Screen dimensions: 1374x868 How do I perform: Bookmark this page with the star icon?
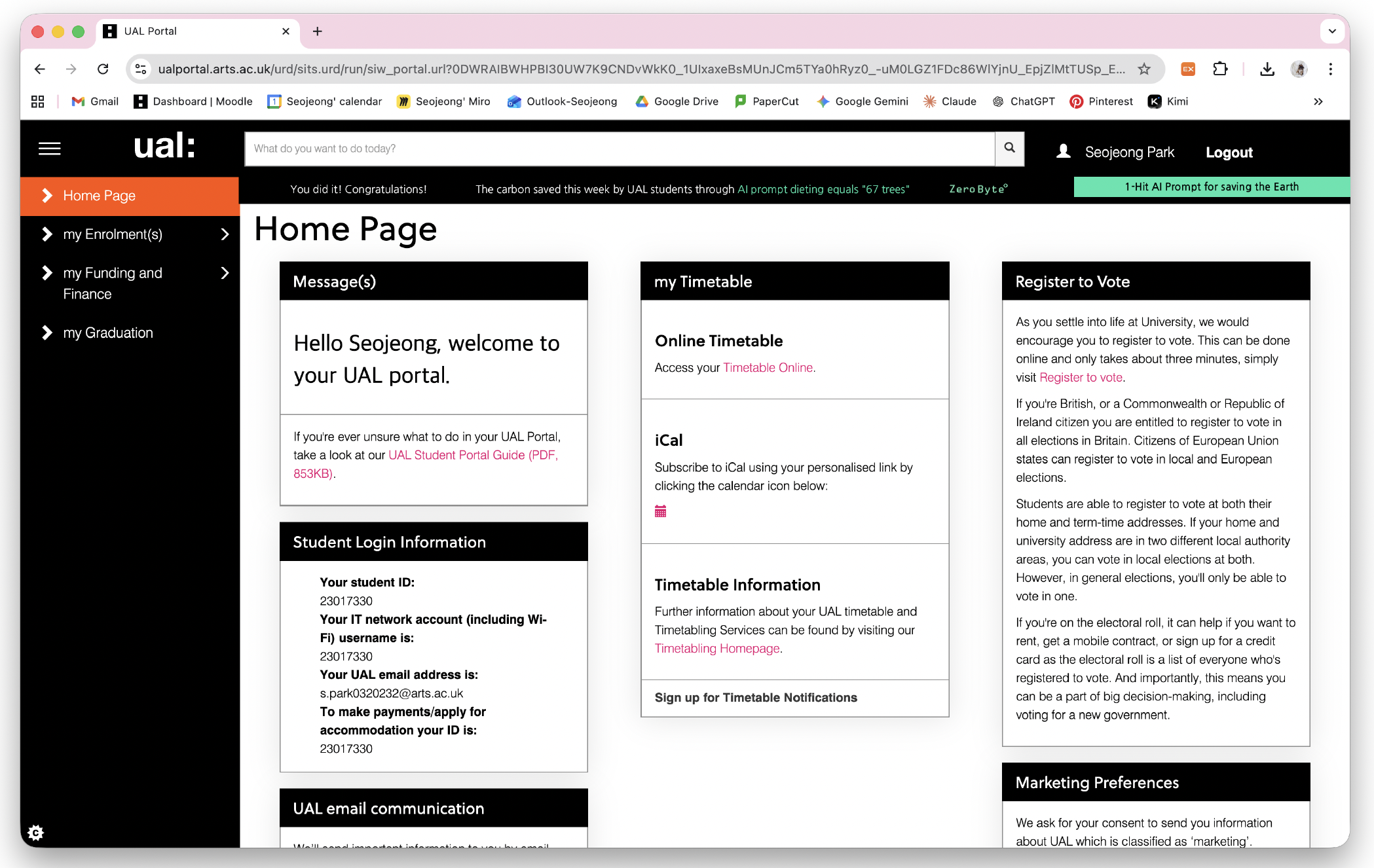coord(1144,69)
